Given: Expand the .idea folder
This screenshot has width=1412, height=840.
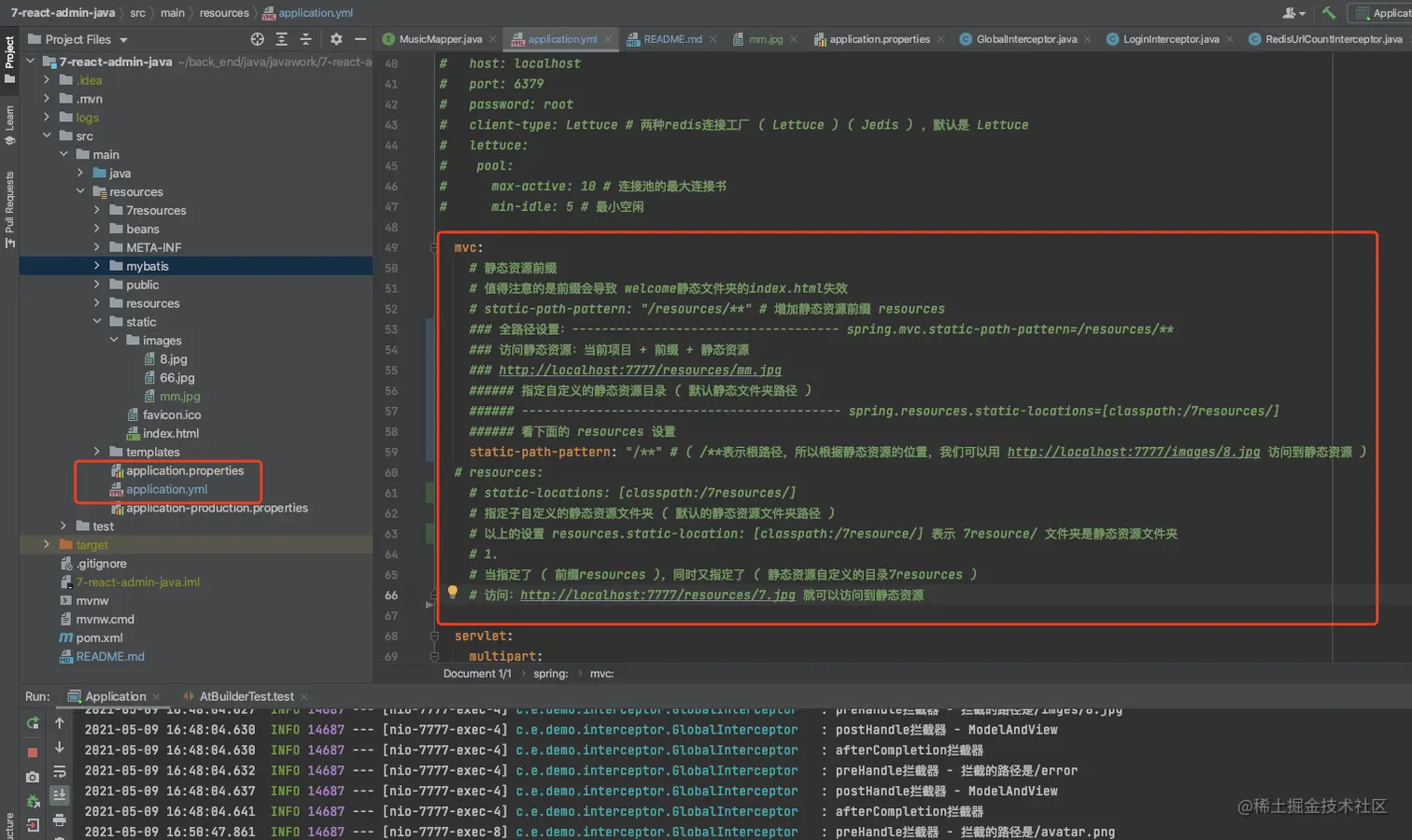Looking at the screenshot, I should click(x=47, y=80).
